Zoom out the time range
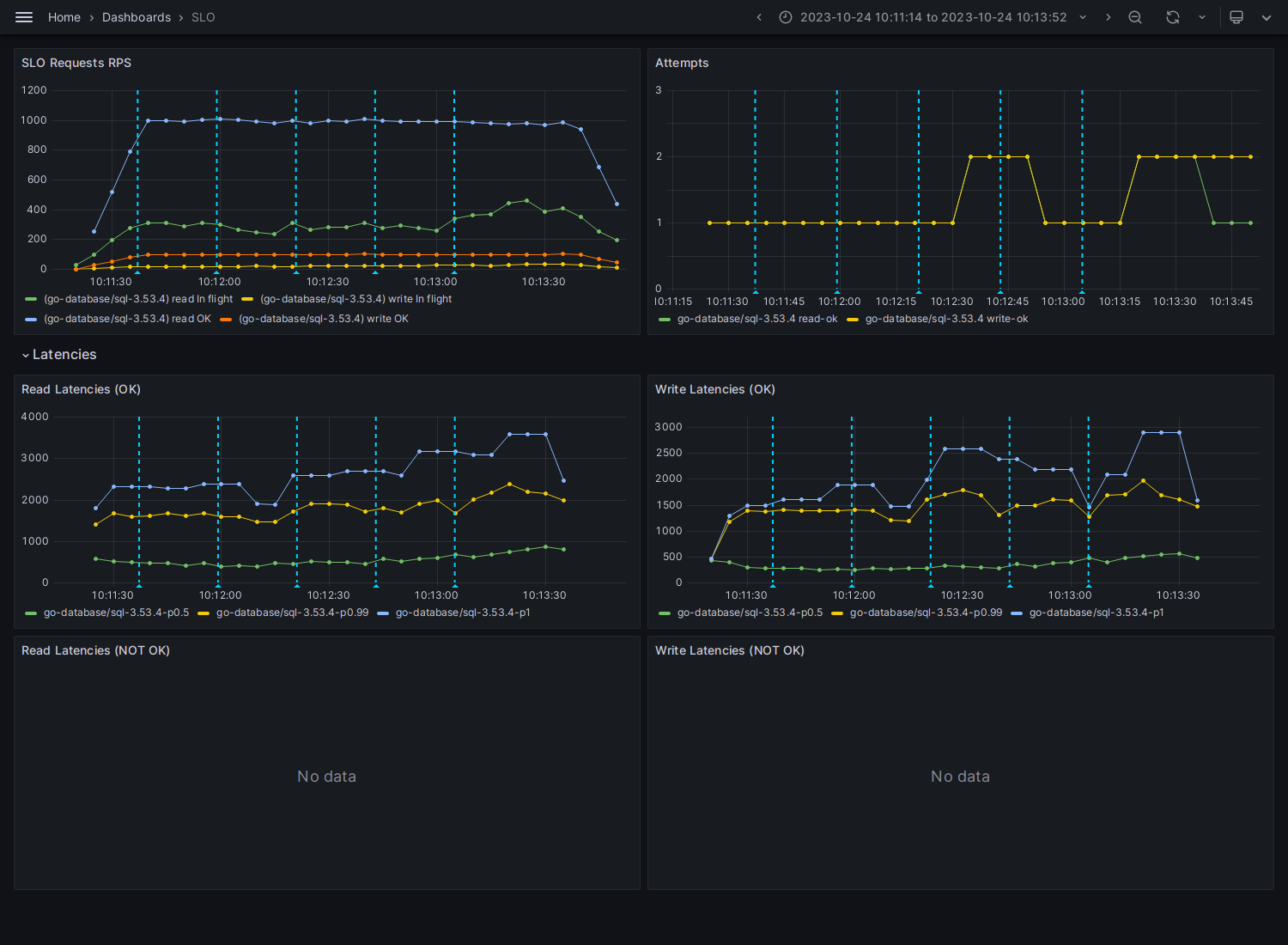 coord(1135,17)
